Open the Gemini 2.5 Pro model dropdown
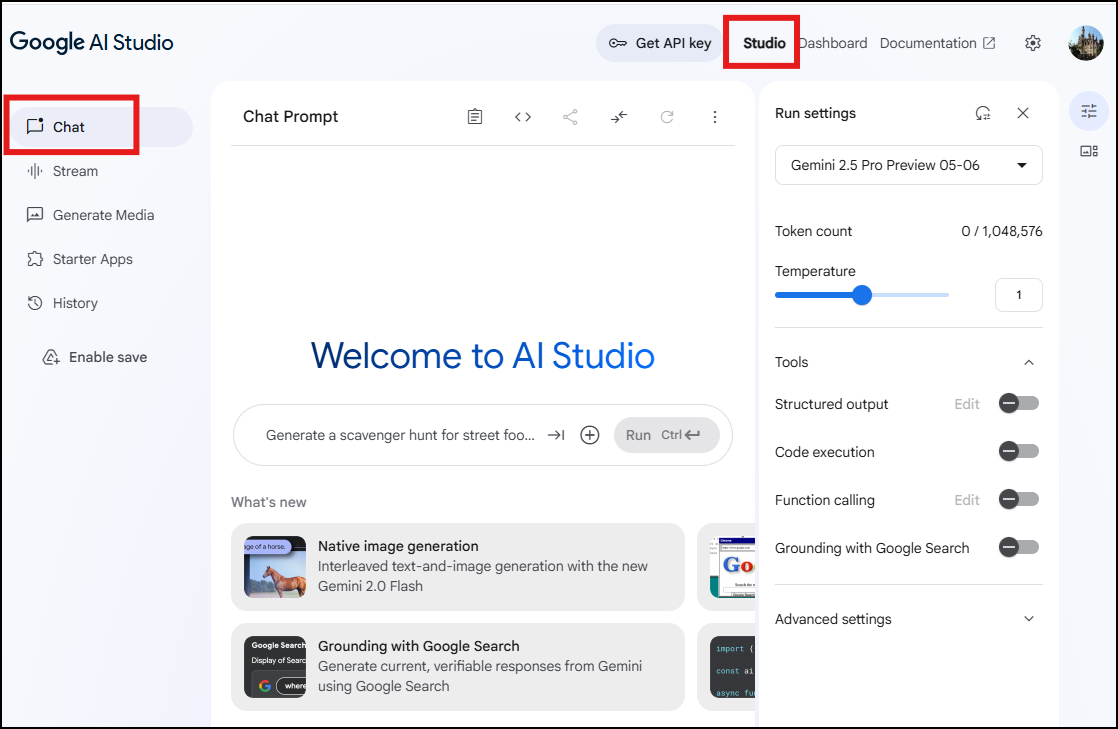Image resolution: width=1118 pixels, height=729 pixels. [908, 165]
